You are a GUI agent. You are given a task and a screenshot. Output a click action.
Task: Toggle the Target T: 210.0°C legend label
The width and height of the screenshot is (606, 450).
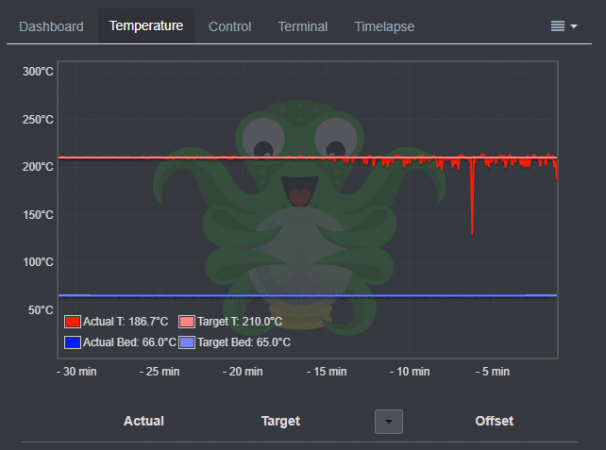coord(240,322)
